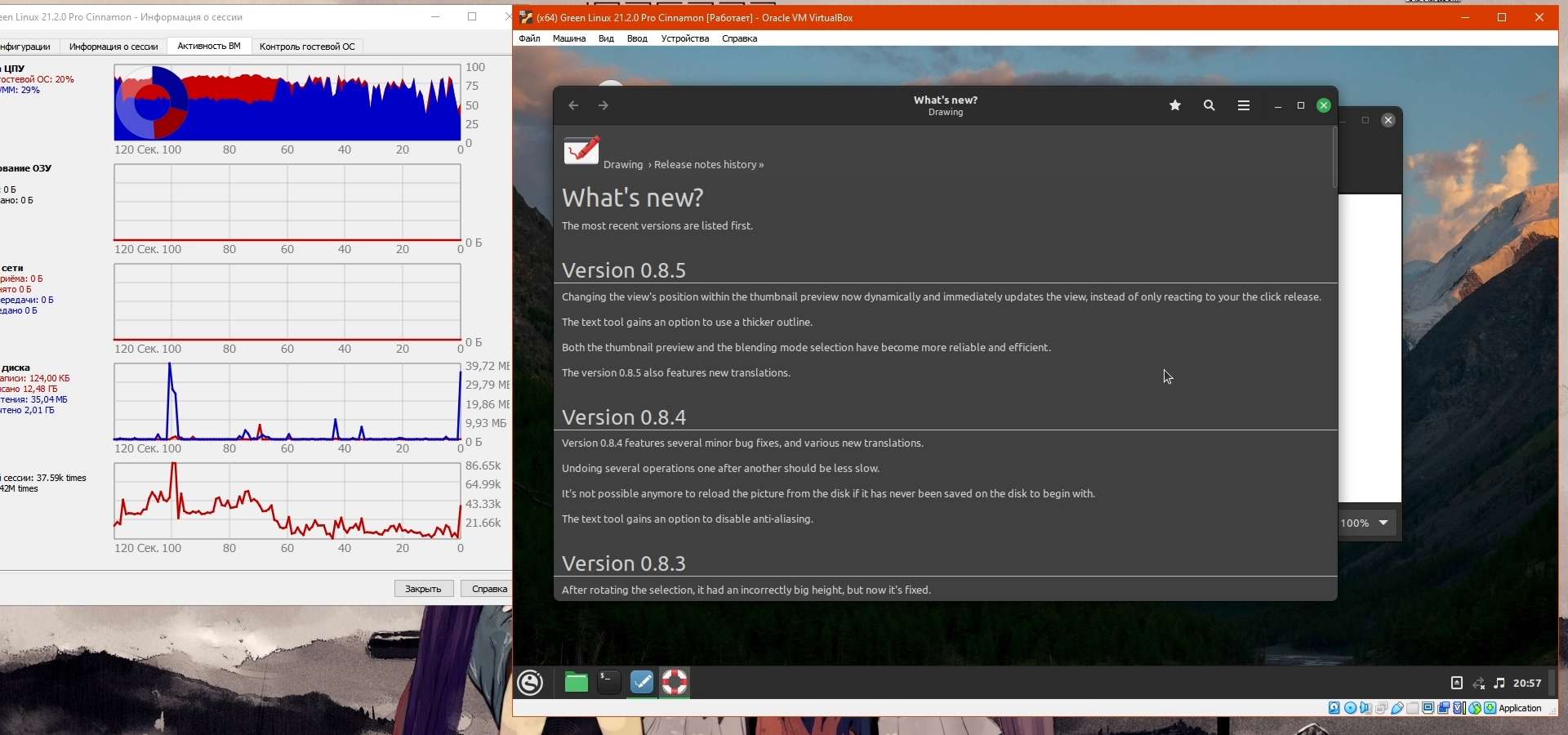Image resolution: width=1568 pixels, height=735 pixels.
Task: Switch to the Drawing app in taskbar
Action: (x=642, y=683)
